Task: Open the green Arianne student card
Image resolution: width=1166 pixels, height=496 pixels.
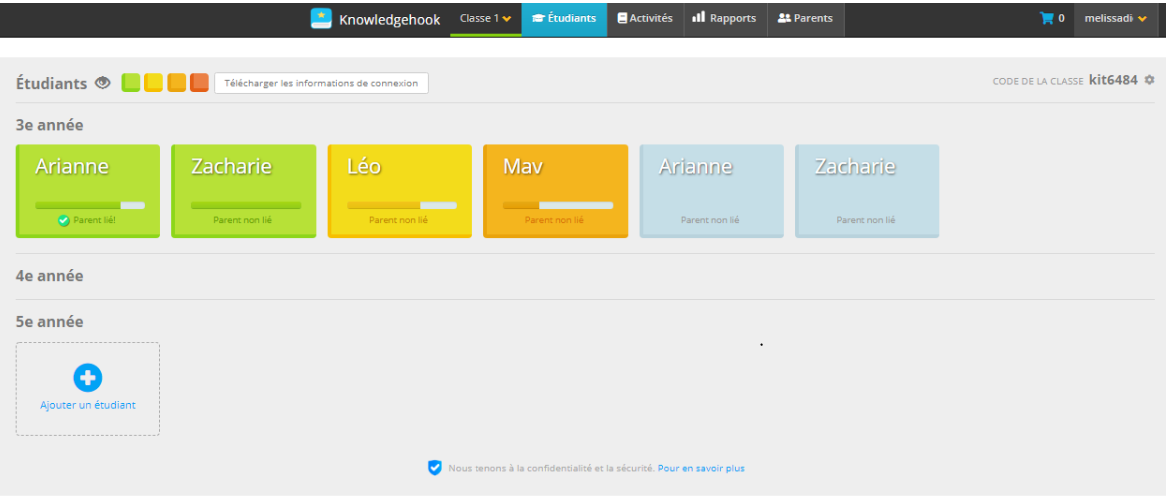Action: tap(88, 191)
